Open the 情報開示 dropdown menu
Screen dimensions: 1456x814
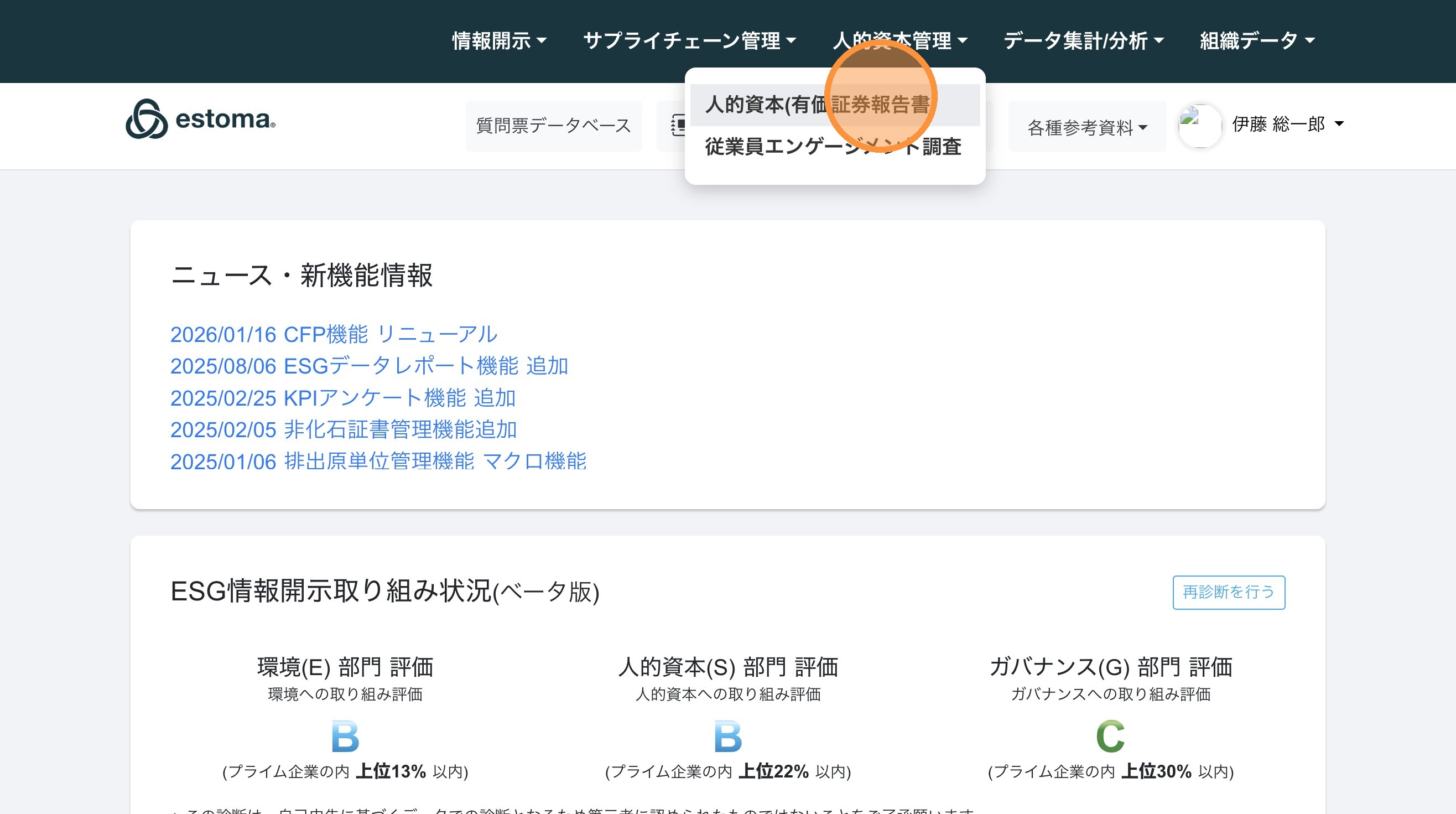tap(499, 41)
